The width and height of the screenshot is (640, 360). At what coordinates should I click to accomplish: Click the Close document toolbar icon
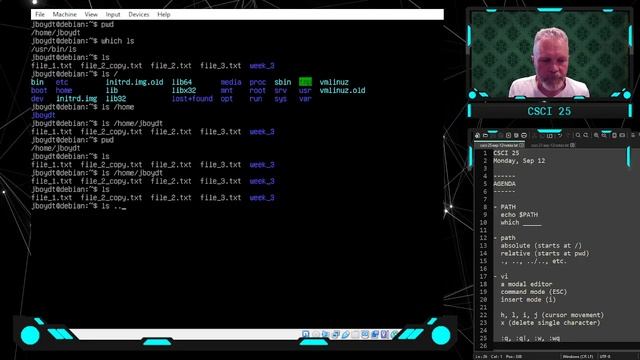point(509,135)
